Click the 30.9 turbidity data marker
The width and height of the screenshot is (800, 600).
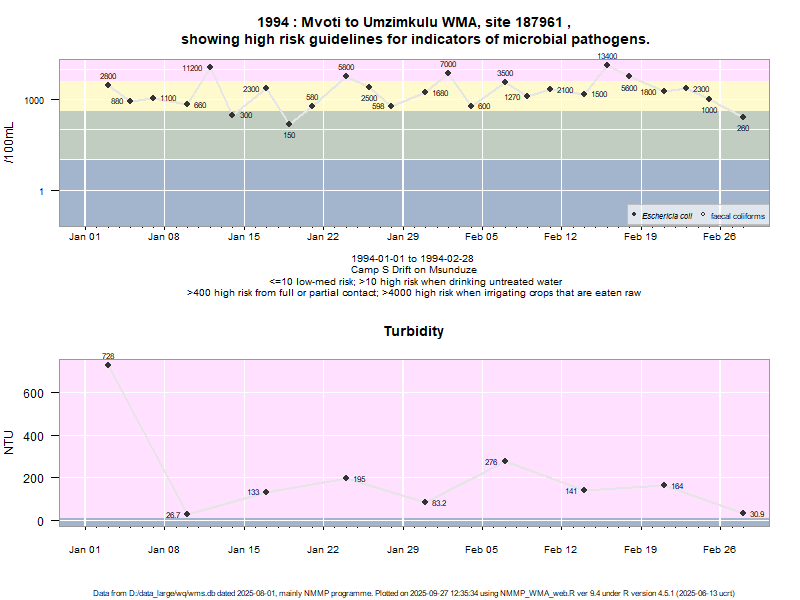click(743, 513)
